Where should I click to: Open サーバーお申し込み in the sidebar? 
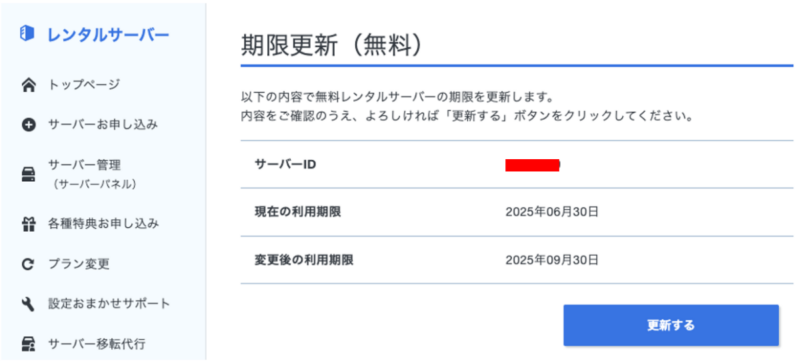(103, 125)
